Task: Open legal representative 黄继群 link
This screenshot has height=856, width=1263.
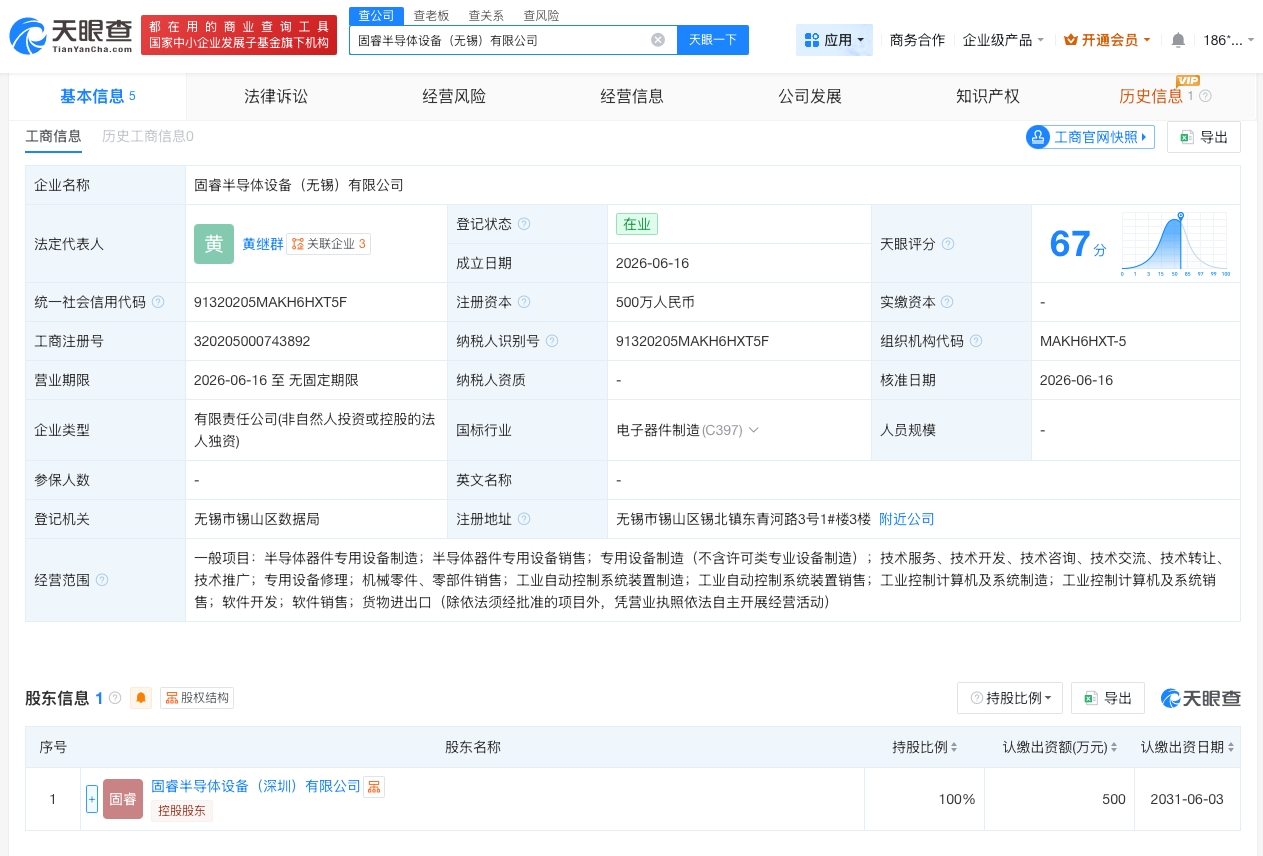Action: tap(262, 244)
